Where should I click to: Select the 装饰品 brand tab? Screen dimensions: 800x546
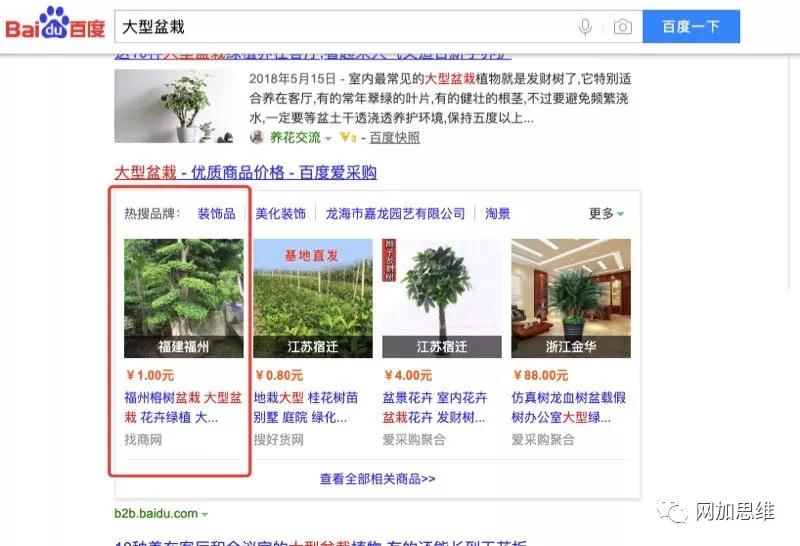click(216, 214)
